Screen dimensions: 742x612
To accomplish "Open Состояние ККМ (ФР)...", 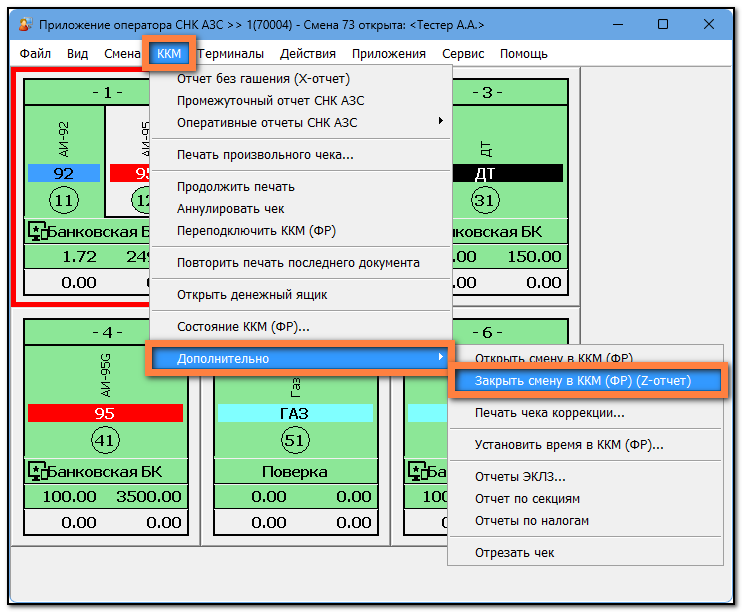I will pos(300,327).
